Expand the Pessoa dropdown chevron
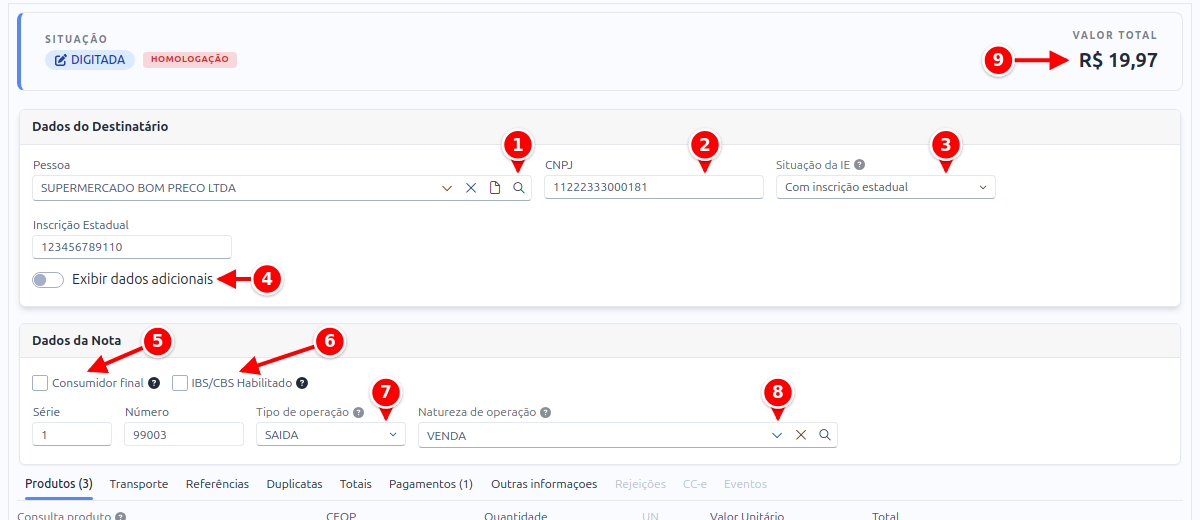 pyautogui.click(x=447, y=188)
